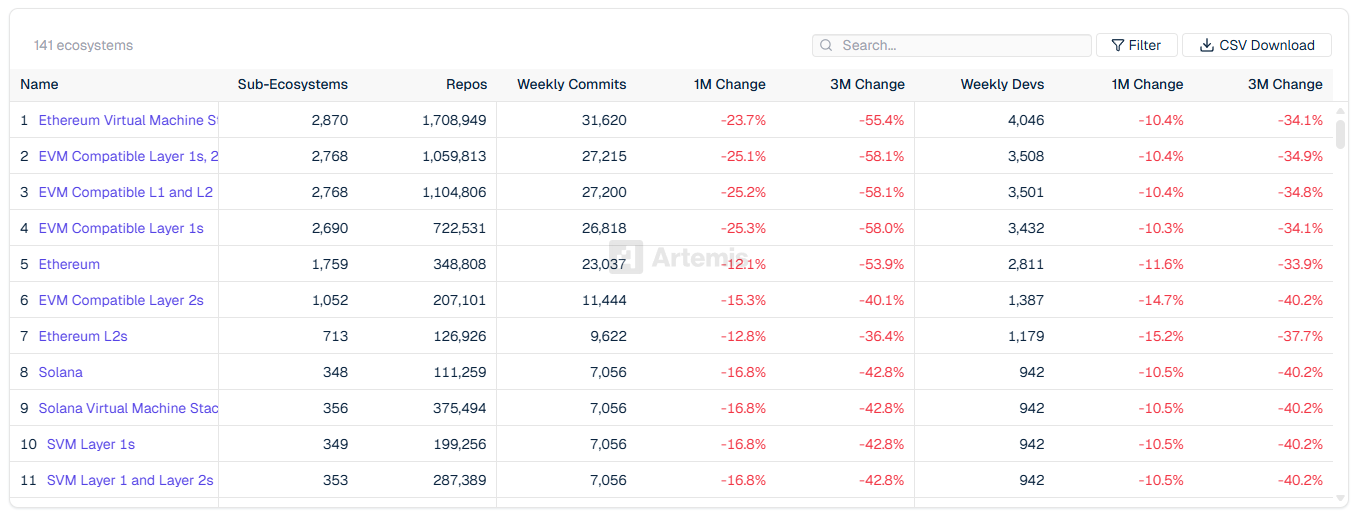
Task: Click the search magnifier icon
Action: tap(826, 45)
